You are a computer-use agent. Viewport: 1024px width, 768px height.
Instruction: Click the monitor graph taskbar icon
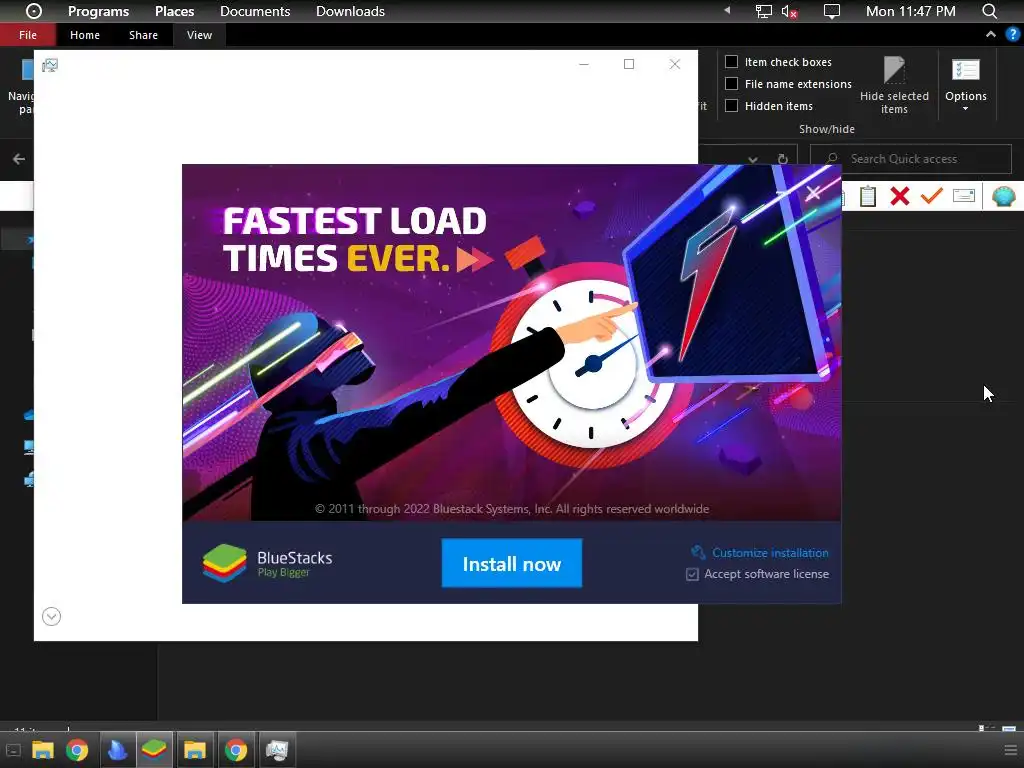click(x=276, y=750)
